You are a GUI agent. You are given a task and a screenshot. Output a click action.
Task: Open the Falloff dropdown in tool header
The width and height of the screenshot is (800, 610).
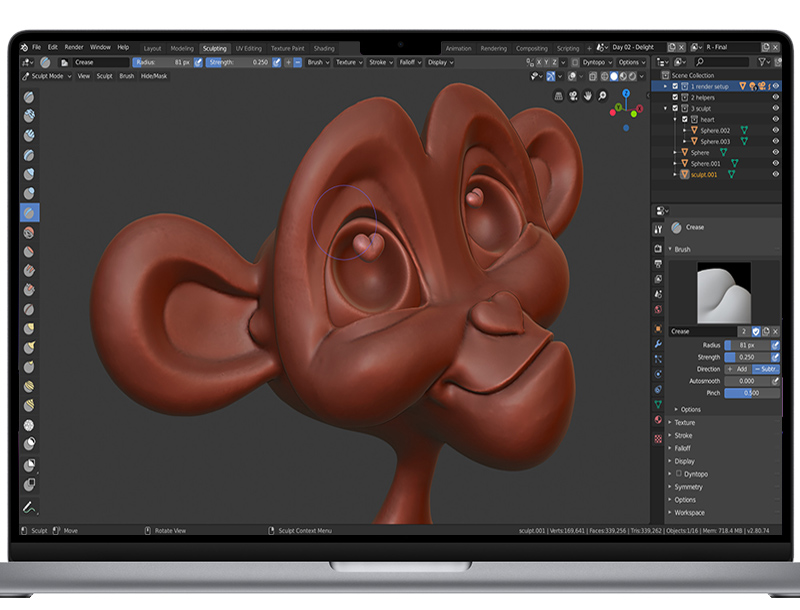pyautogui.click(x=410, y=62)
